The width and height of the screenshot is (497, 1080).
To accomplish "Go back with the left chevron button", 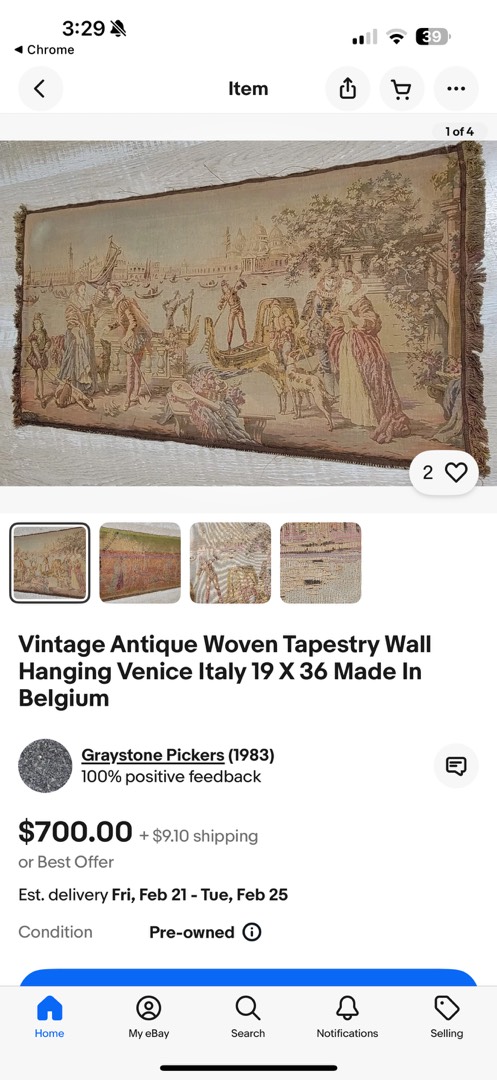I will pos(40,89).
